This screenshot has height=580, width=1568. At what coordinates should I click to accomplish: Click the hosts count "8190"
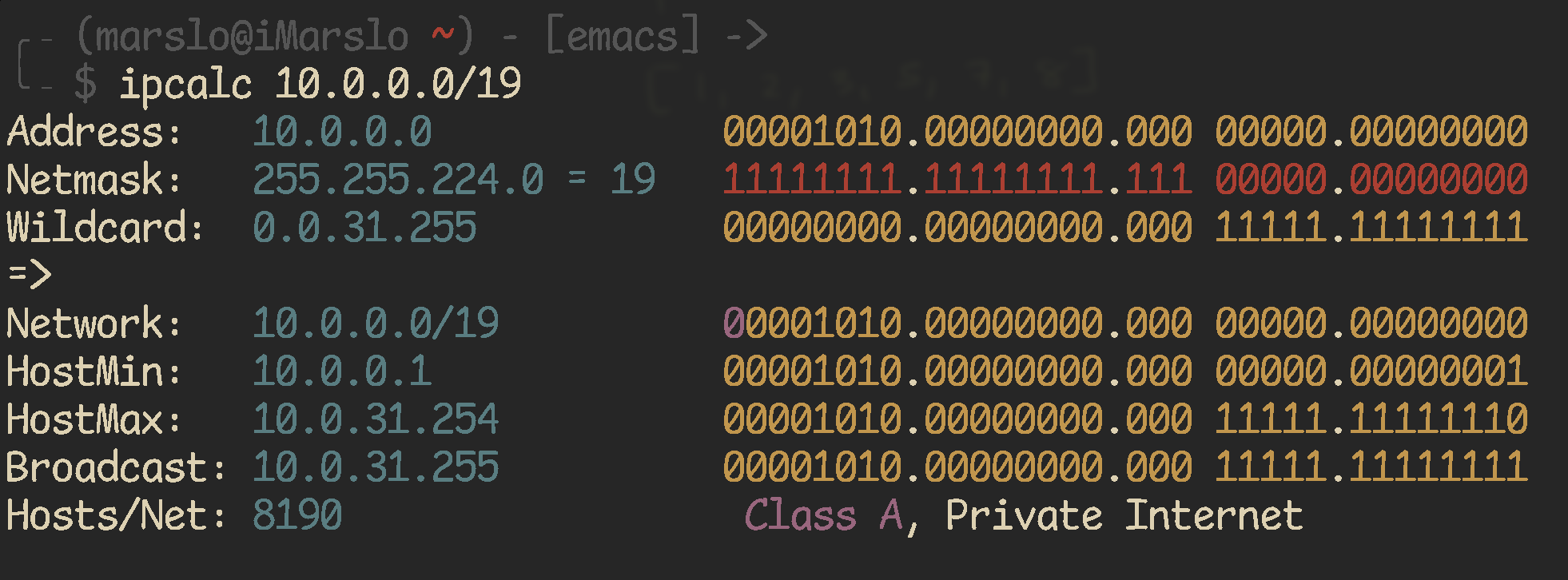297,515
